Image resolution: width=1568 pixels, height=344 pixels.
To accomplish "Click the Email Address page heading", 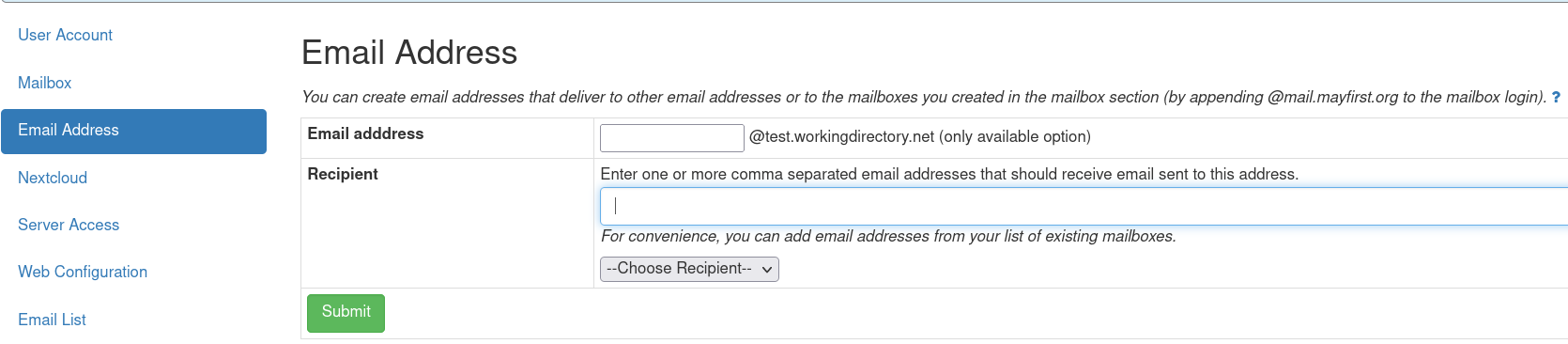I will (x=409, y=53).
